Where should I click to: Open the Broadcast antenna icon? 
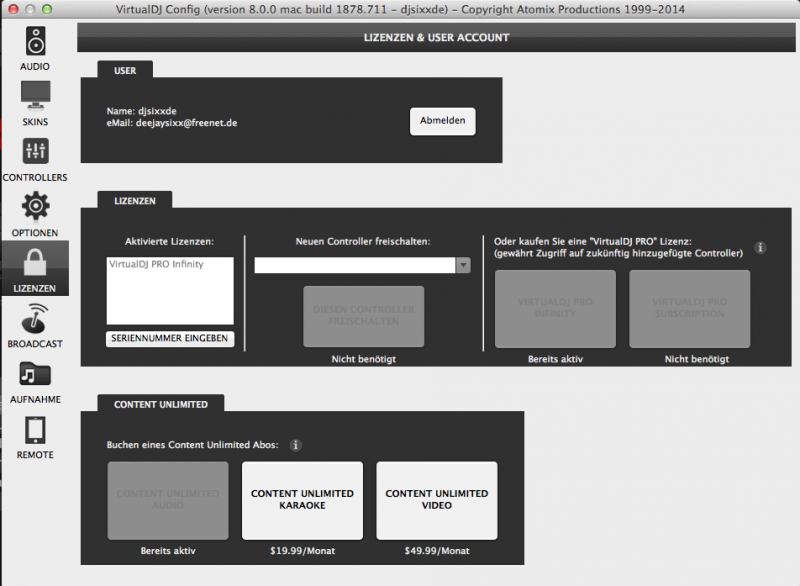tap(35, 318)
